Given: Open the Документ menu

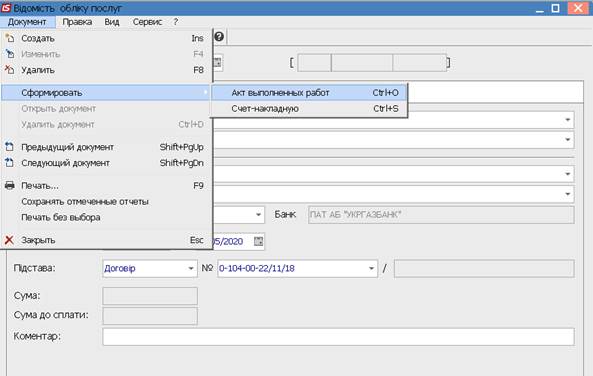Looking at the screenshot, I should click(x=27, y=22).
